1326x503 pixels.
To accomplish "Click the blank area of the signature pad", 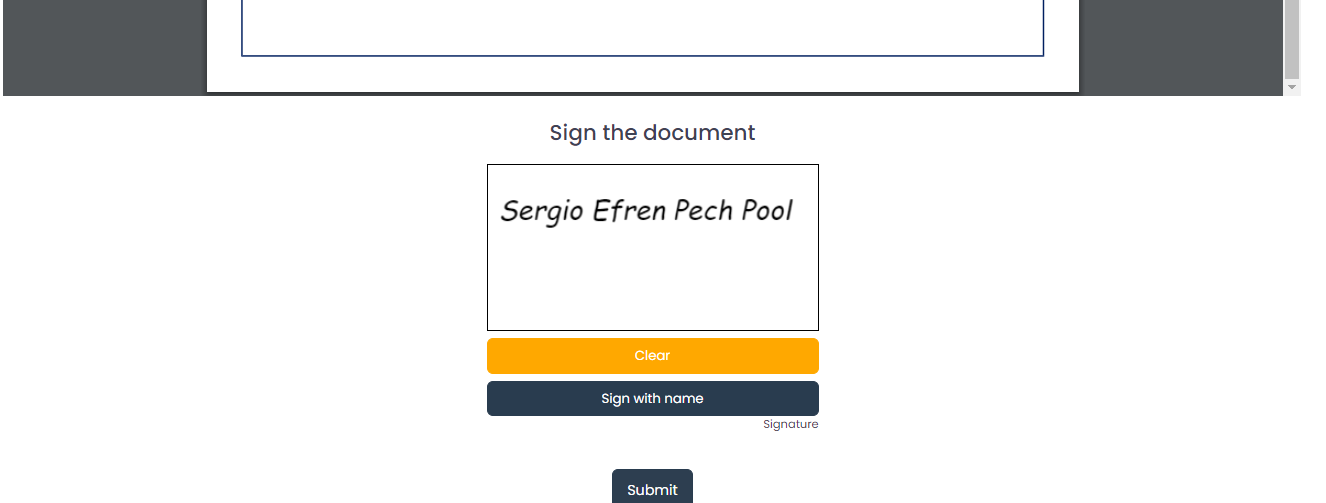I will (652, 280).
